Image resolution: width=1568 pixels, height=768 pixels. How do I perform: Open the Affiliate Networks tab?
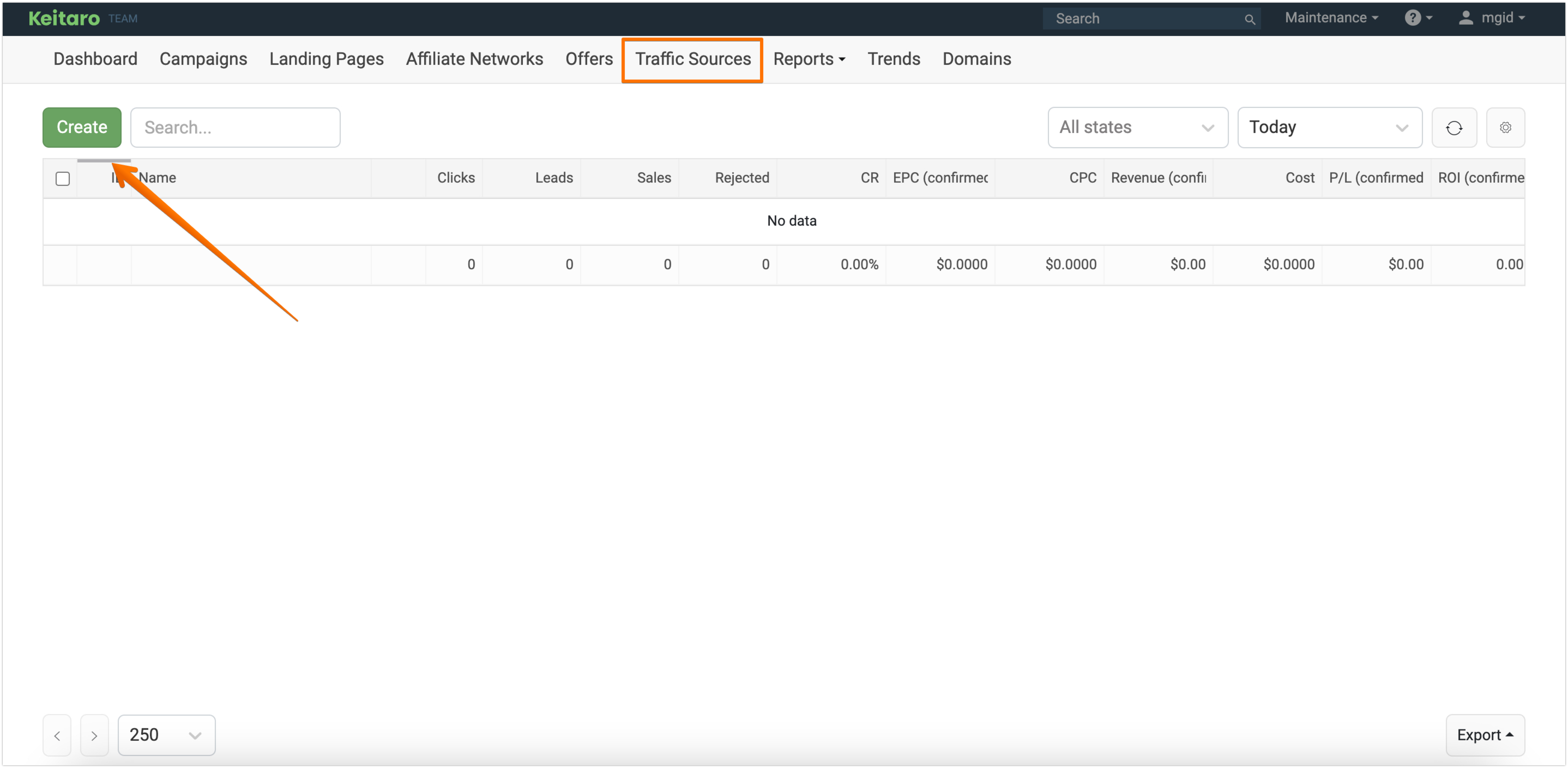474,59
